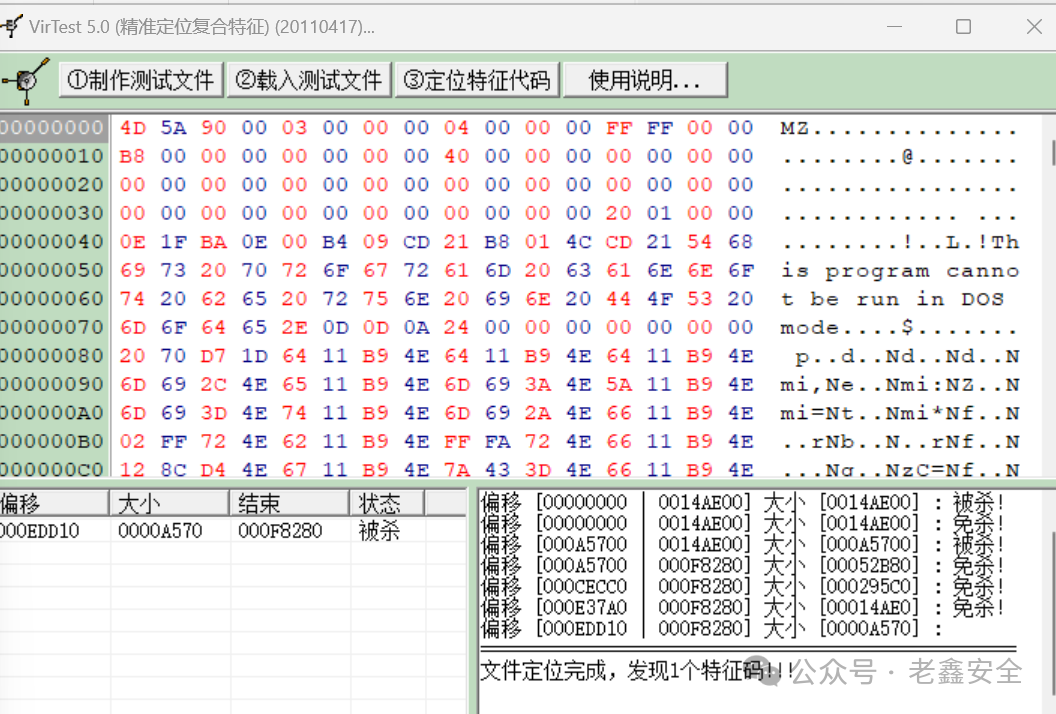This screenshot has width=1056, height=714.
Task: Maximize the VirTest window
Action: tap(963, 27)
